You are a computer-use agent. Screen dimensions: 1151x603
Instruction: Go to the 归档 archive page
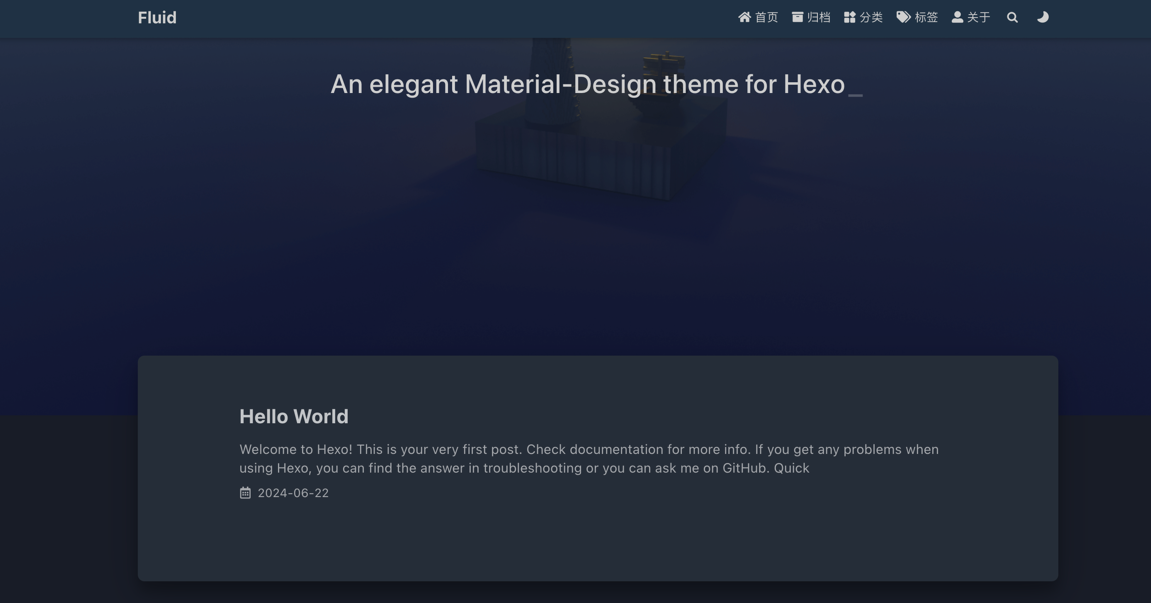click(x=818, y=17)
